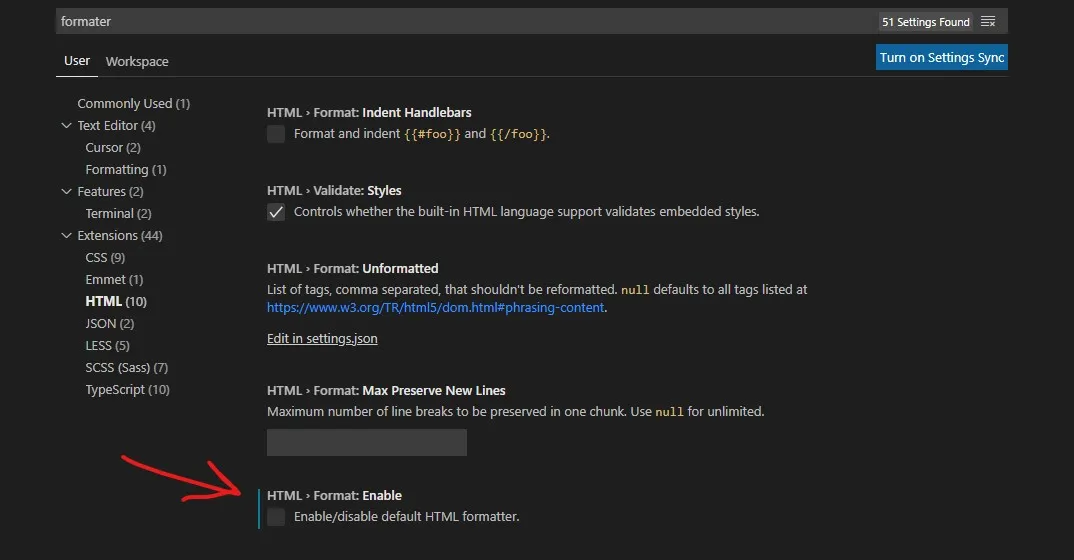The image size is (1074, 560).
Task: Collapse the Extensions tree section
Action: tap(66, 236)
